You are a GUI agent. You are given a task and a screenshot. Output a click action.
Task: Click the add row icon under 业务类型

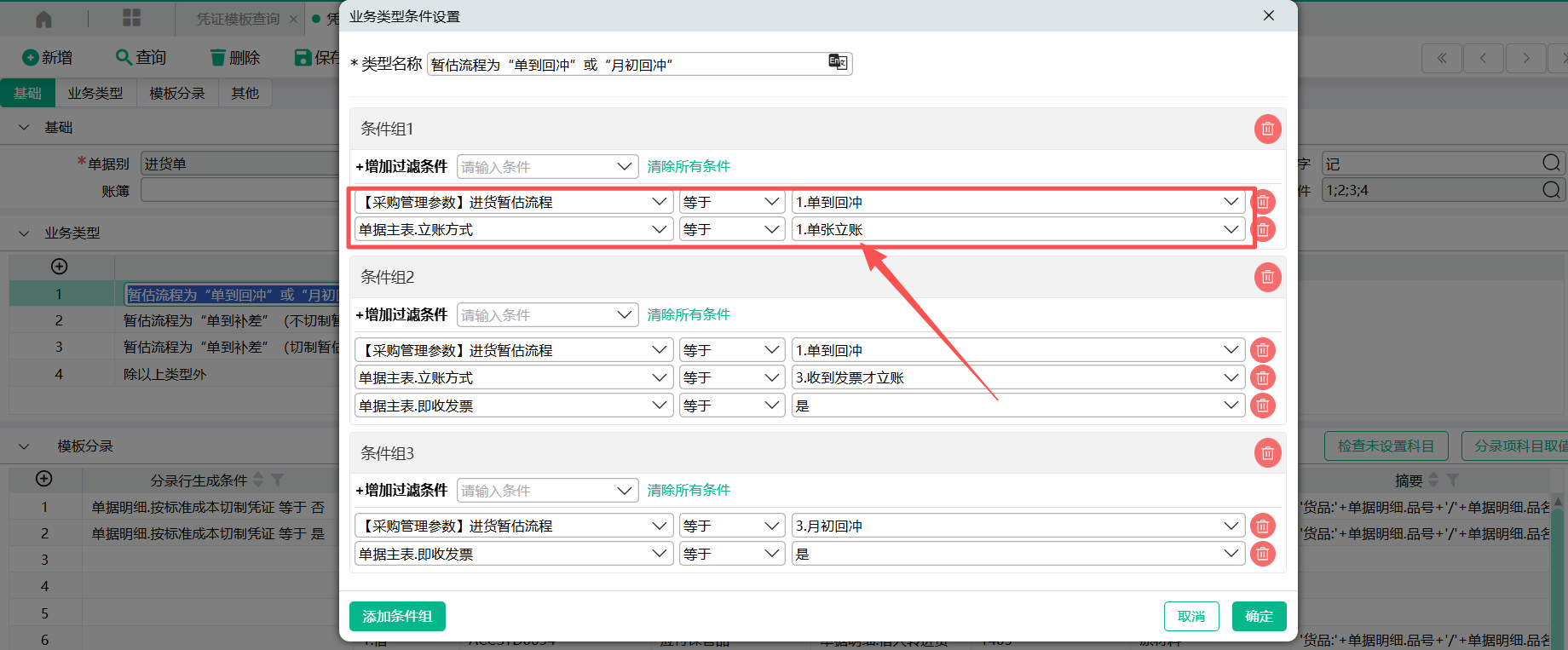pyautogui.click(x=60, y=267)
